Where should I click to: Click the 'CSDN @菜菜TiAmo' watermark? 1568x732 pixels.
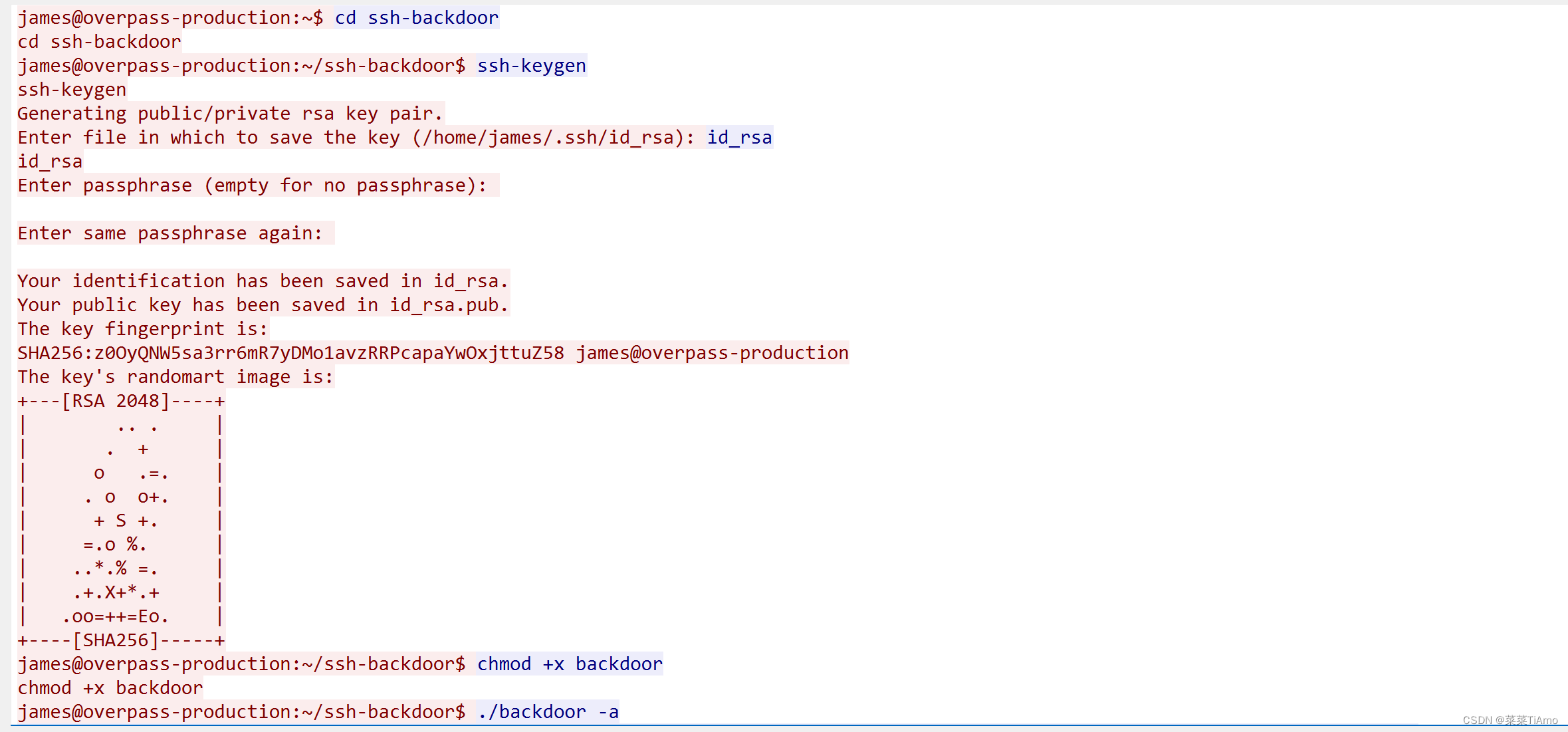1510,720
